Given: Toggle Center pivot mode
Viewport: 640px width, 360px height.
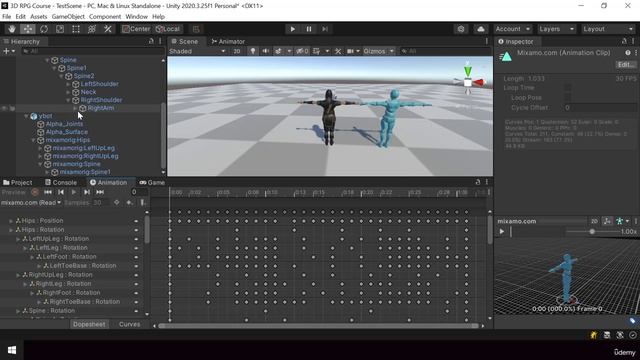Looking at the screenshot, I should [x=136, y=29].
